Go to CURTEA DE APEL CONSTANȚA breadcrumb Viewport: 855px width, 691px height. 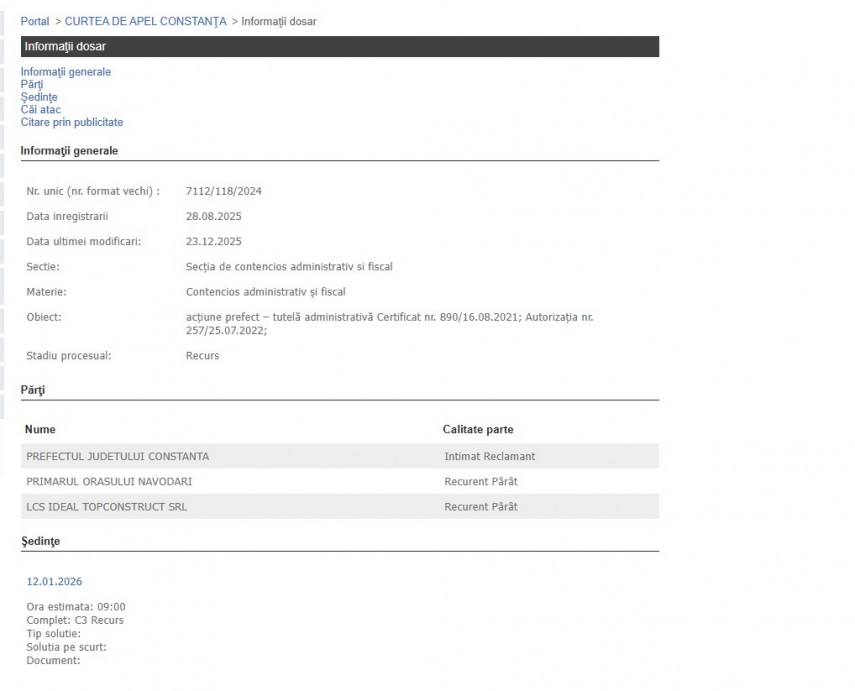[x=146, y=21]
